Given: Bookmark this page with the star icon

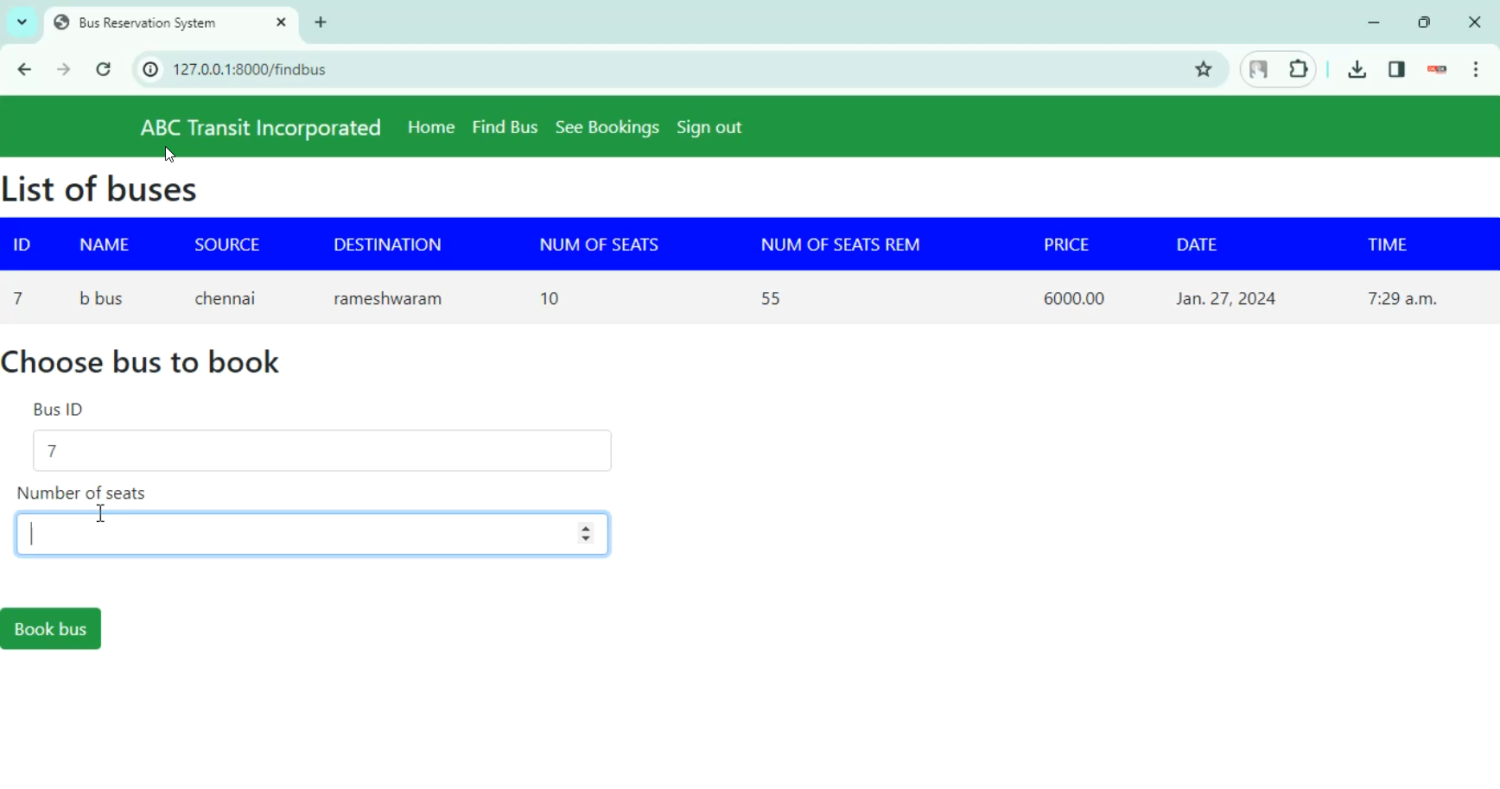Looking at the screenshot, I should click(x=1203, y=69).
